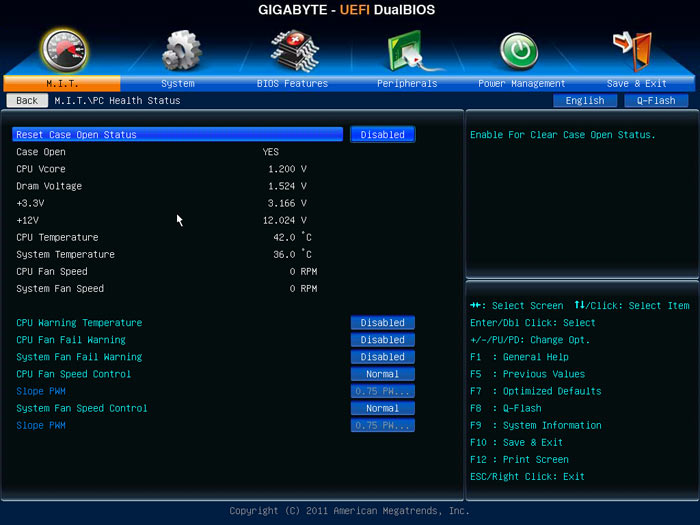The width and height of the screenshot is (700, 525).
Task: Click the Save & Exit door icon
Action: click(x=633, y=50)
